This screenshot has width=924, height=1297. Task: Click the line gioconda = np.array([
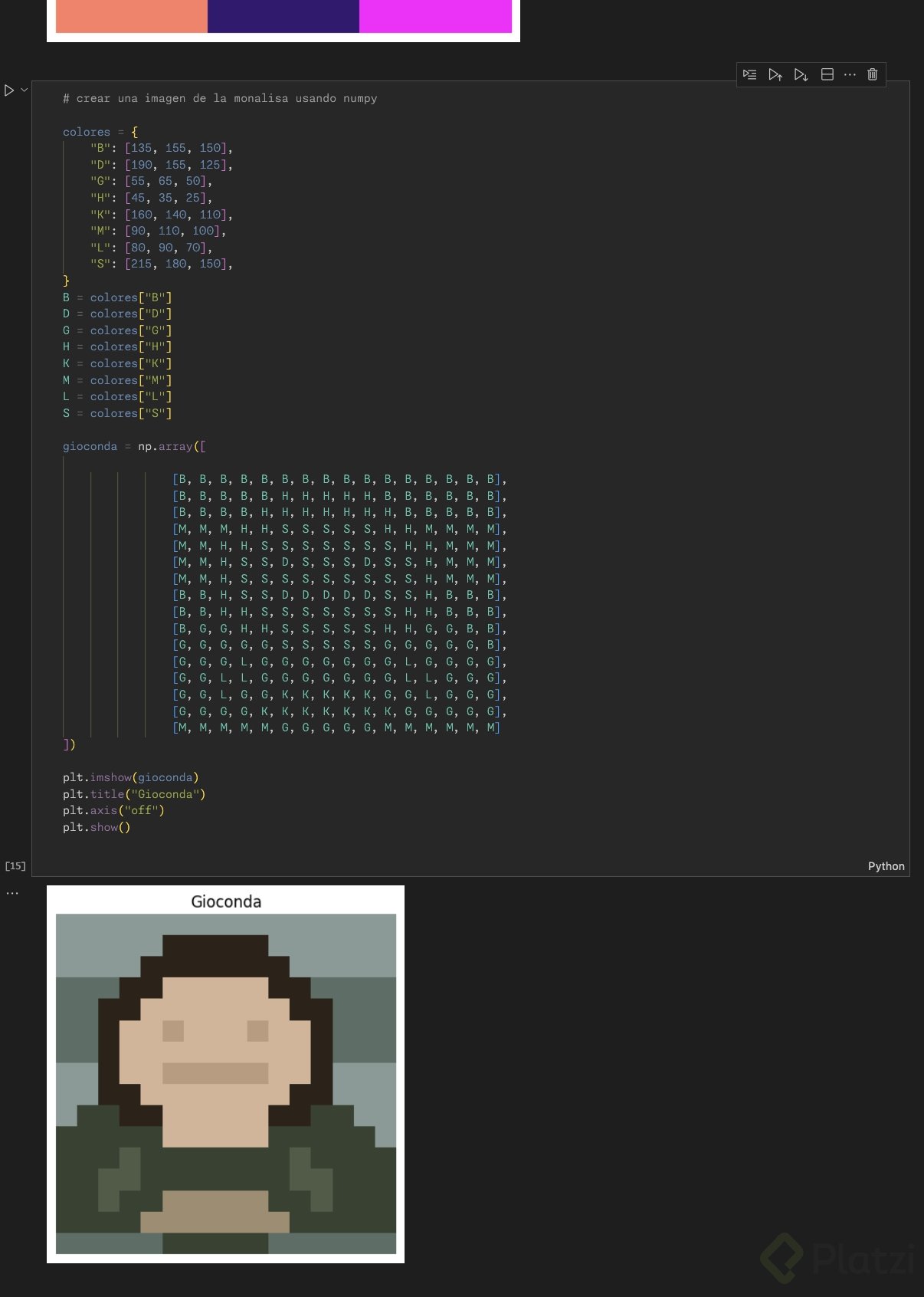[x=134, y=446]
